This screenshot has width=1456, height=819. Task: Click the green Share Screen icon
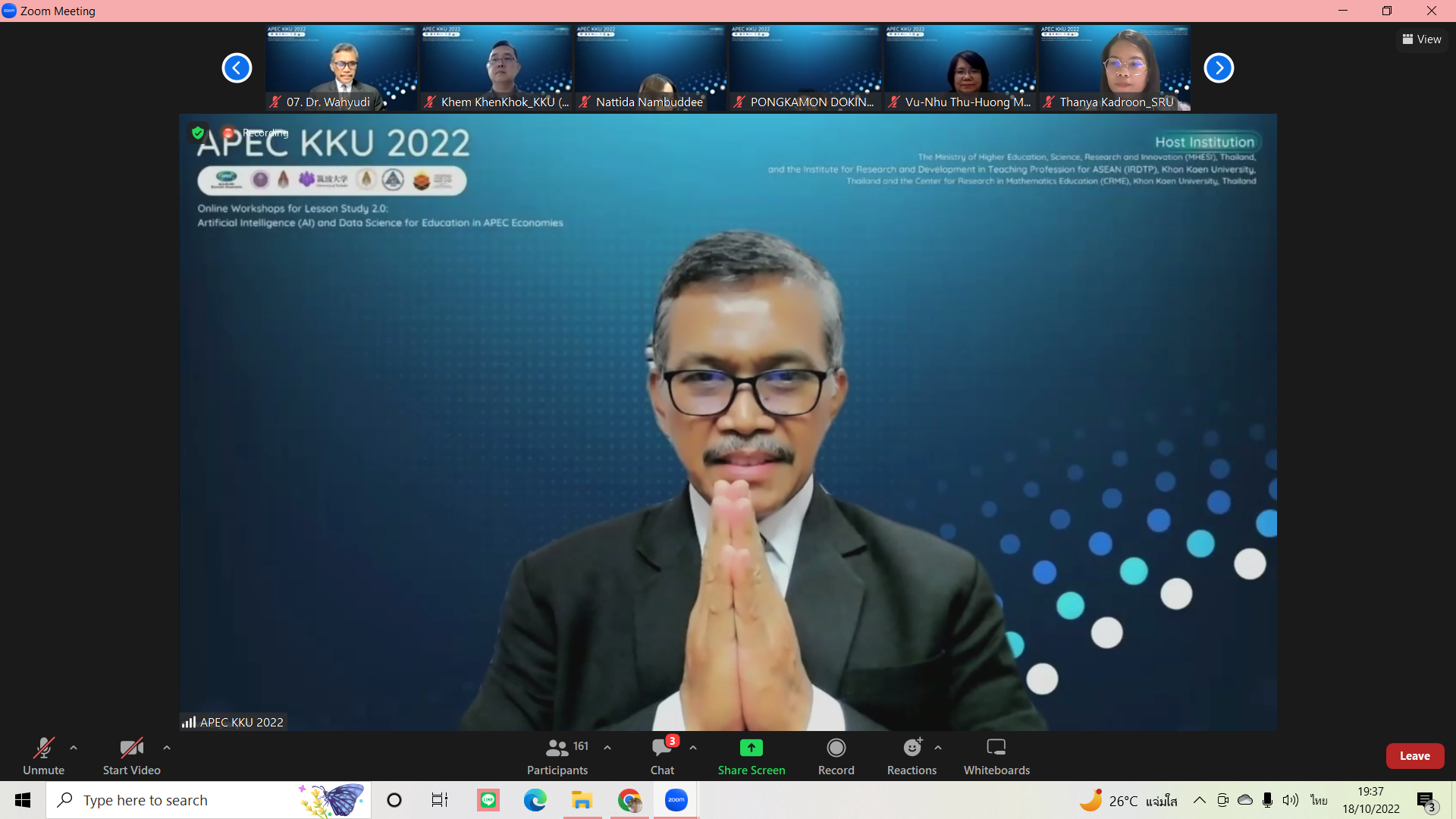[751, 748]
